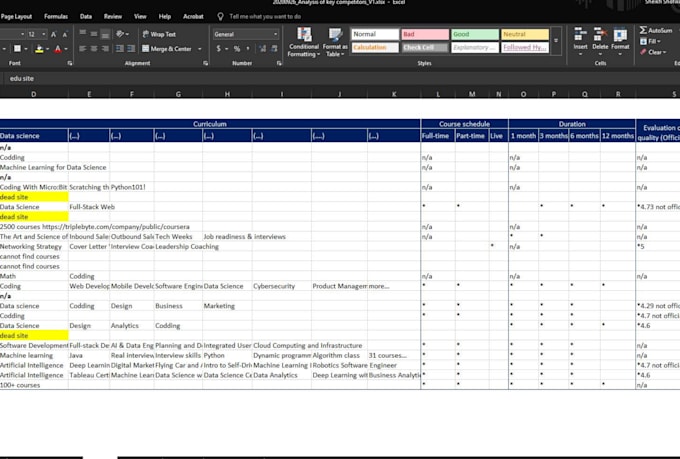Expand the cell styles gallery

tap(556, 41)
